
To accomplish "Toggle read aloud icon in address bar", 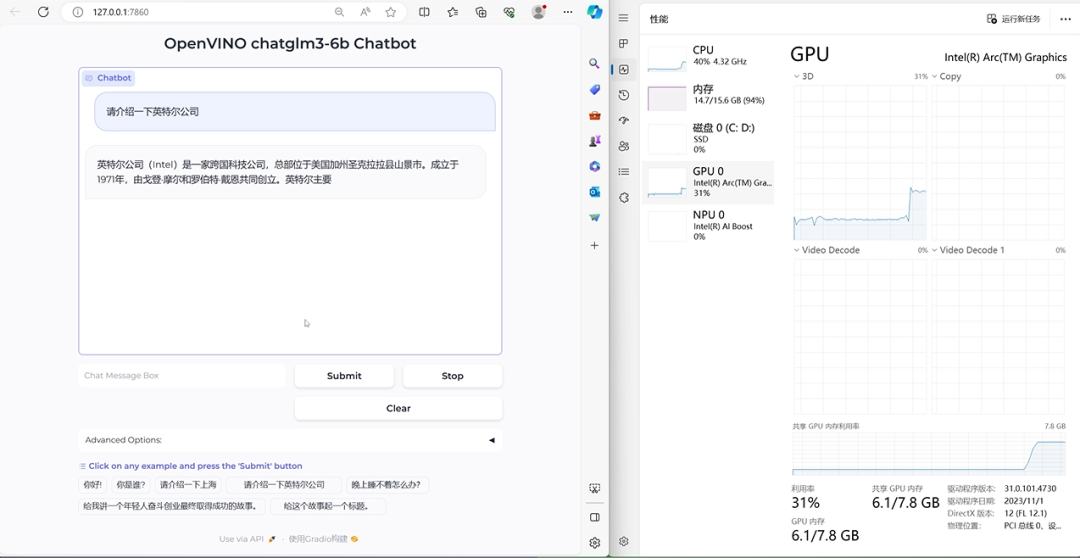I will [x=365, y=12].
